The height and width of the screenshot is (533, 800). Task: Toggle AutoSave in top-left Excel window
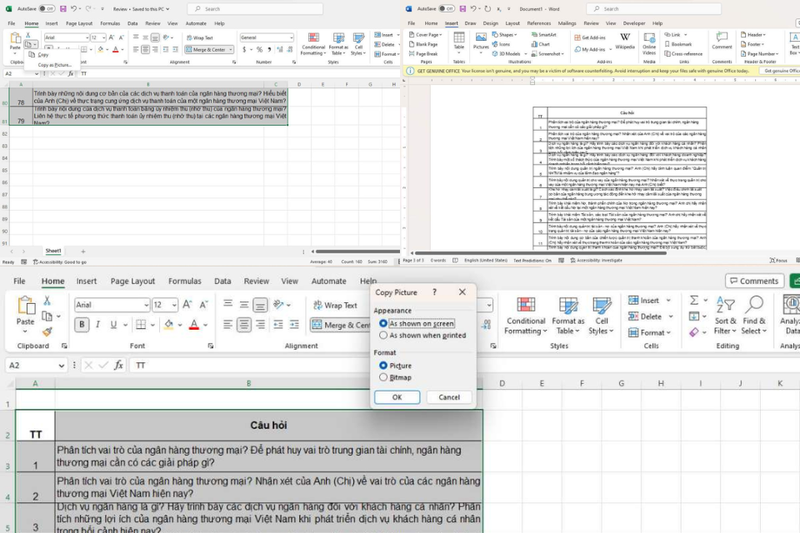pos(46,9)
